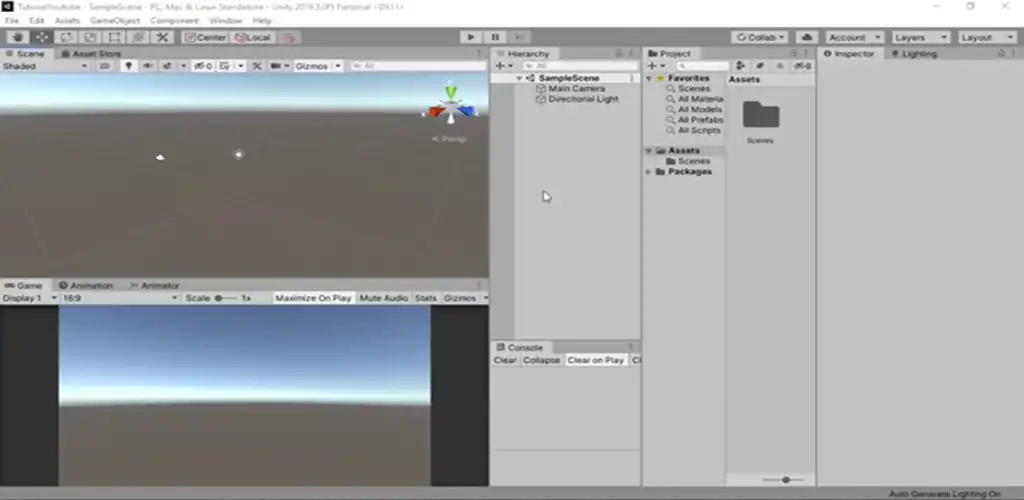Click Stats in Game view
Image resolution: width=1024 pixels, height=500 pixels.
tap(426, 298)
